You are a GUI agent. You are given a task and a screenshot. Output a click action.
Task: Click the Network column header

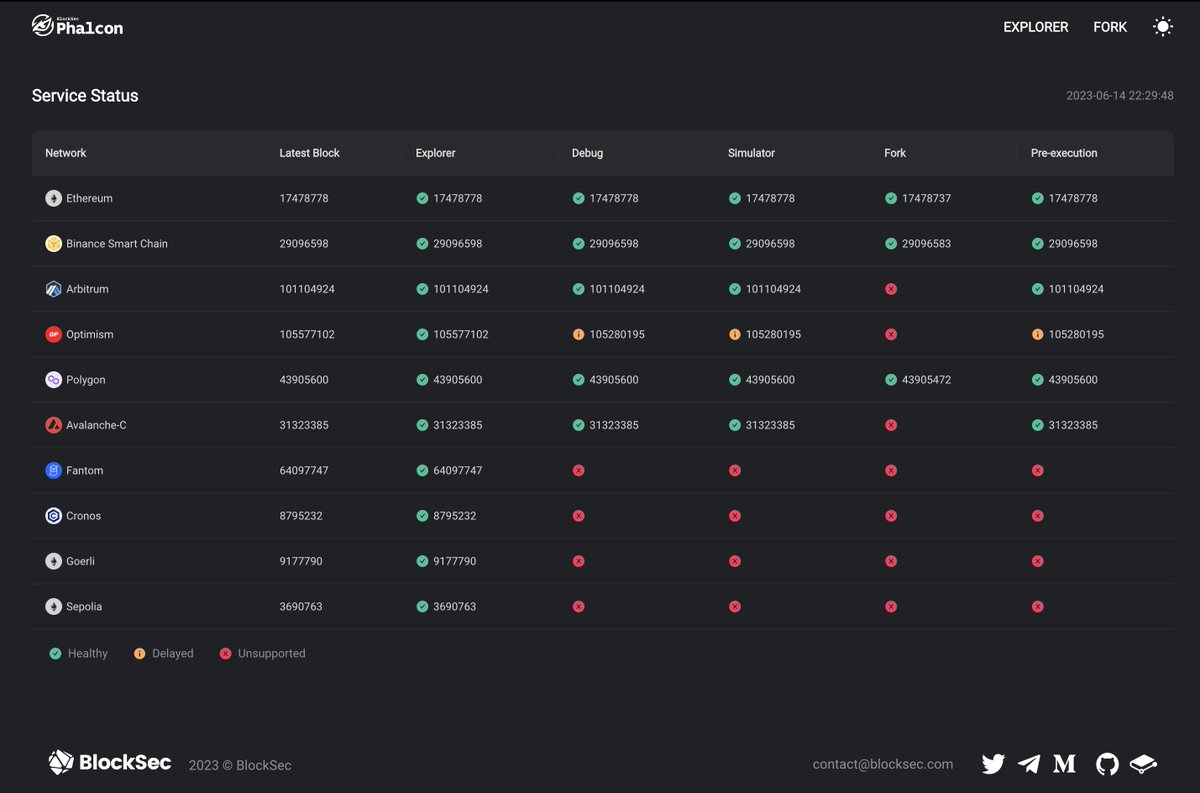point(66,153)
